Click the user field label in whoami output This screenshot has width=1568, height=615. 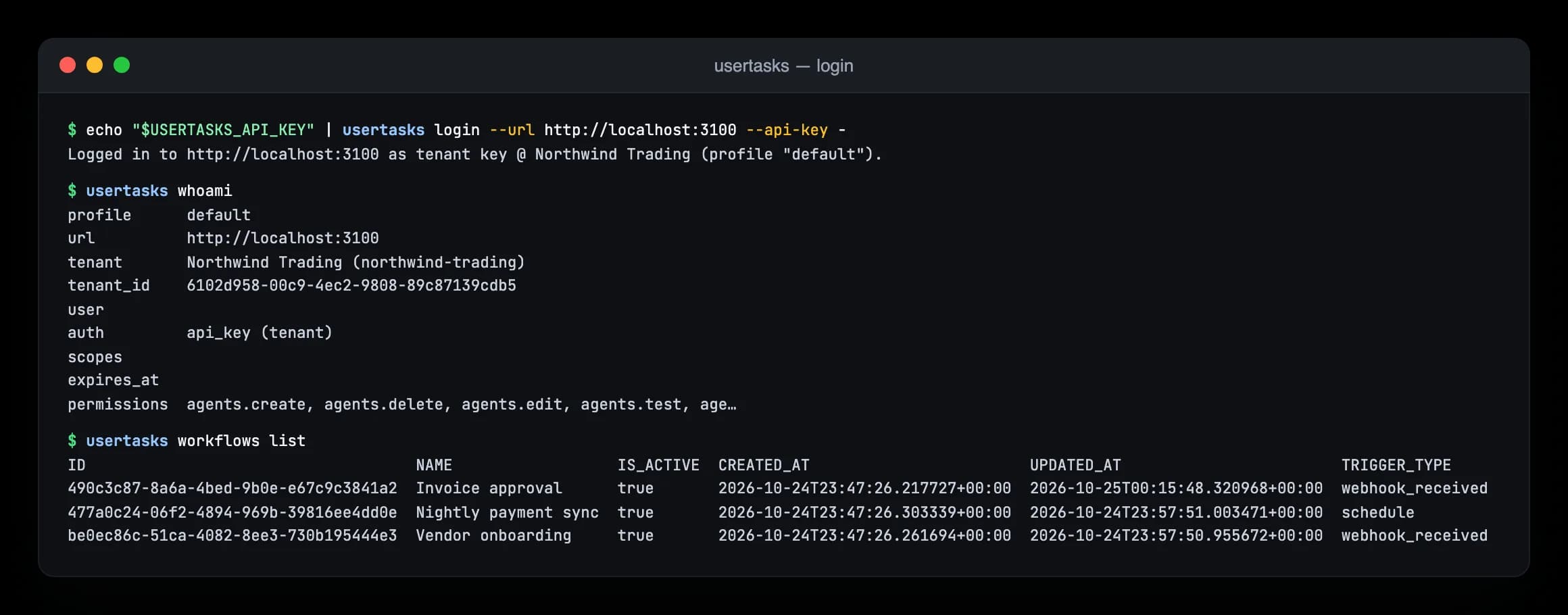pos(86,310)
